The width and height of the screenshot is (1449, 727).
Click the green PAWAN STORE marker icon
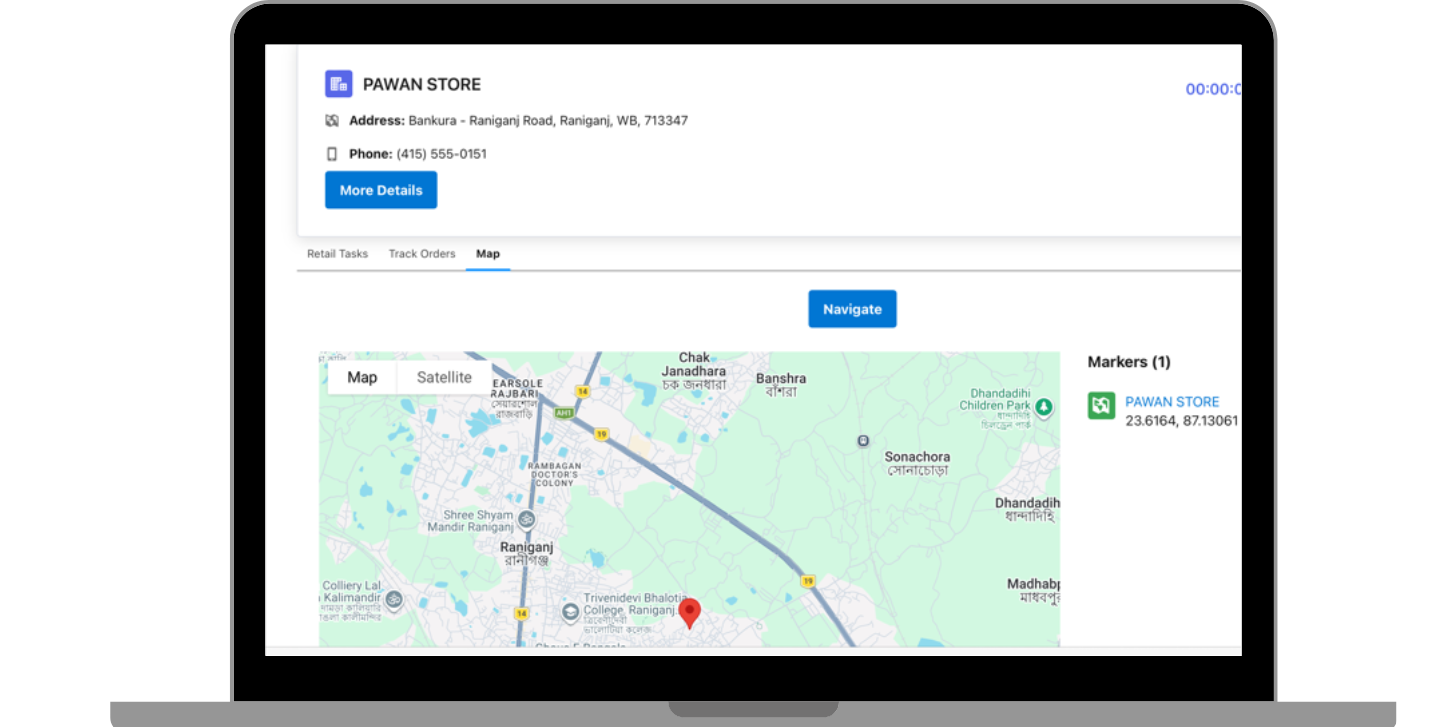[1101, 405]
